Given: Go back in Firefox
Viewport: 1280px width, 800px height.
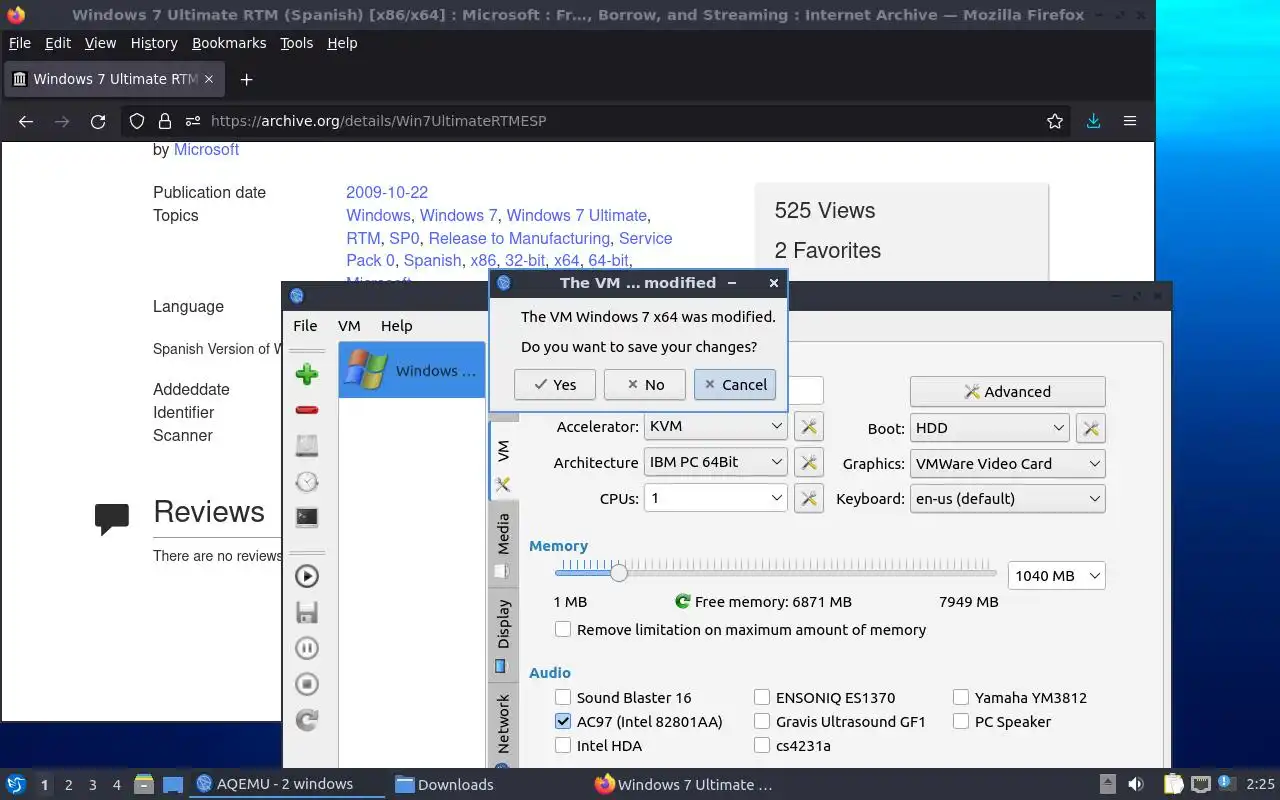Looking at the screenshot, I should [26, 121].
